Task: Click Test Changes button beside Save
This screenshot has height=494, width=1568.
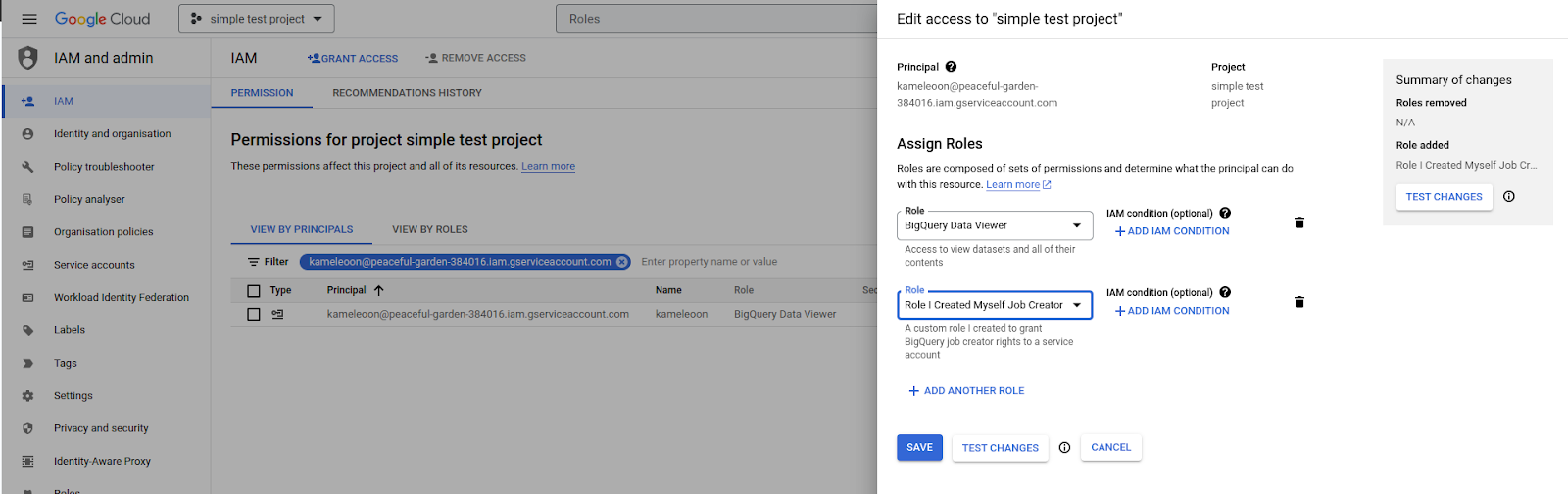Action: click(1001, 448)
